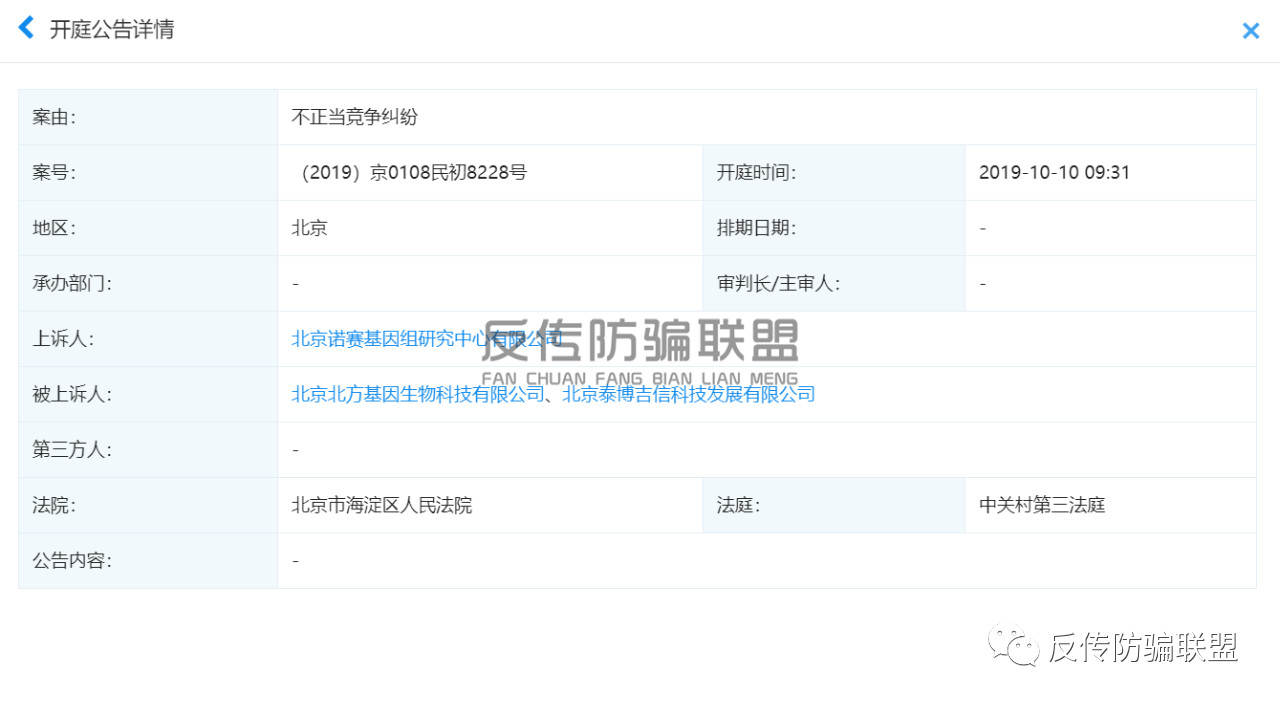This screenshot has height=704, width=1280.
Task: Click region value 北京
Action: [309, 228]
